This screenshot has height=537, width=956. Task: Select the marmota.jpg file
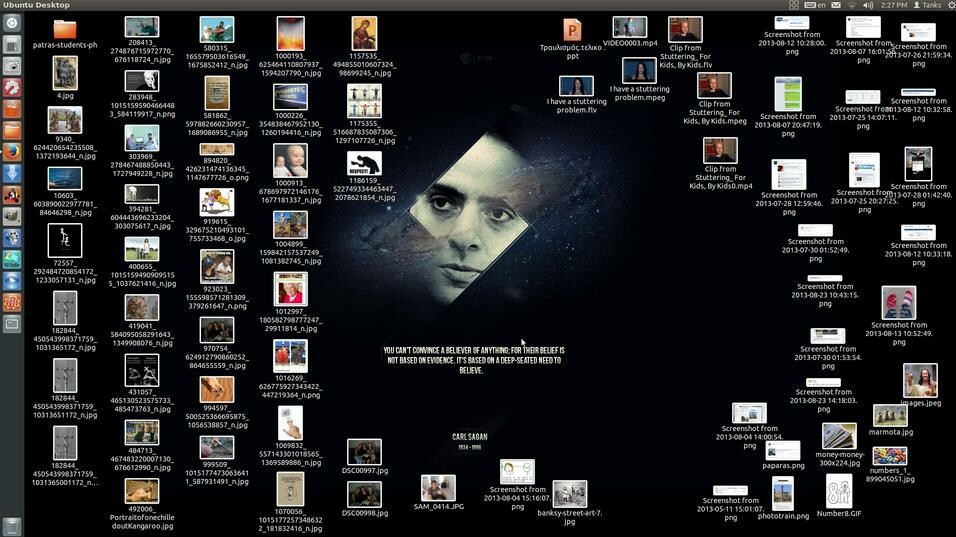point(890,421)
